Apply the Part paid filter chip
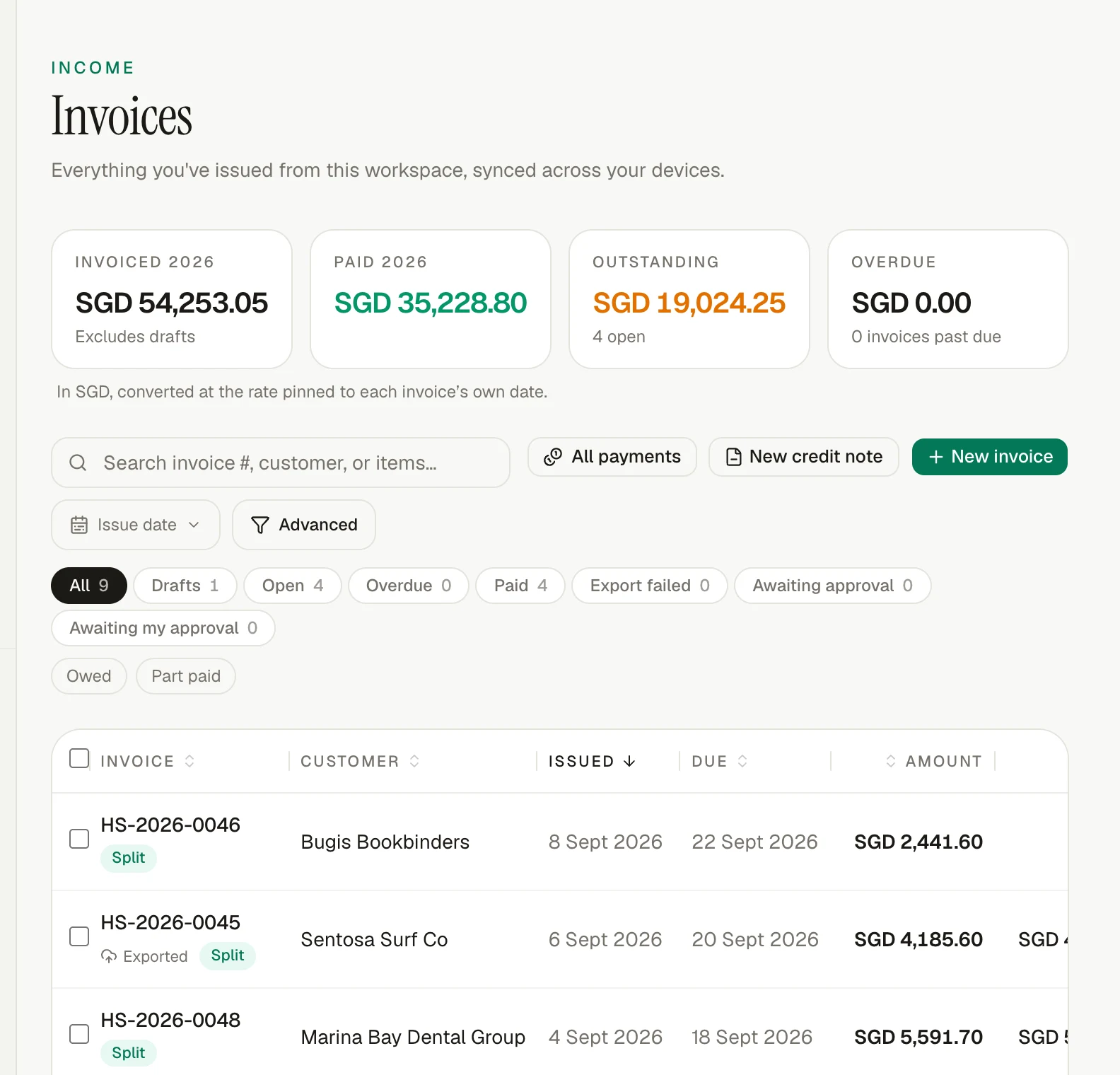1120x1075 pixels. (186, 676)
